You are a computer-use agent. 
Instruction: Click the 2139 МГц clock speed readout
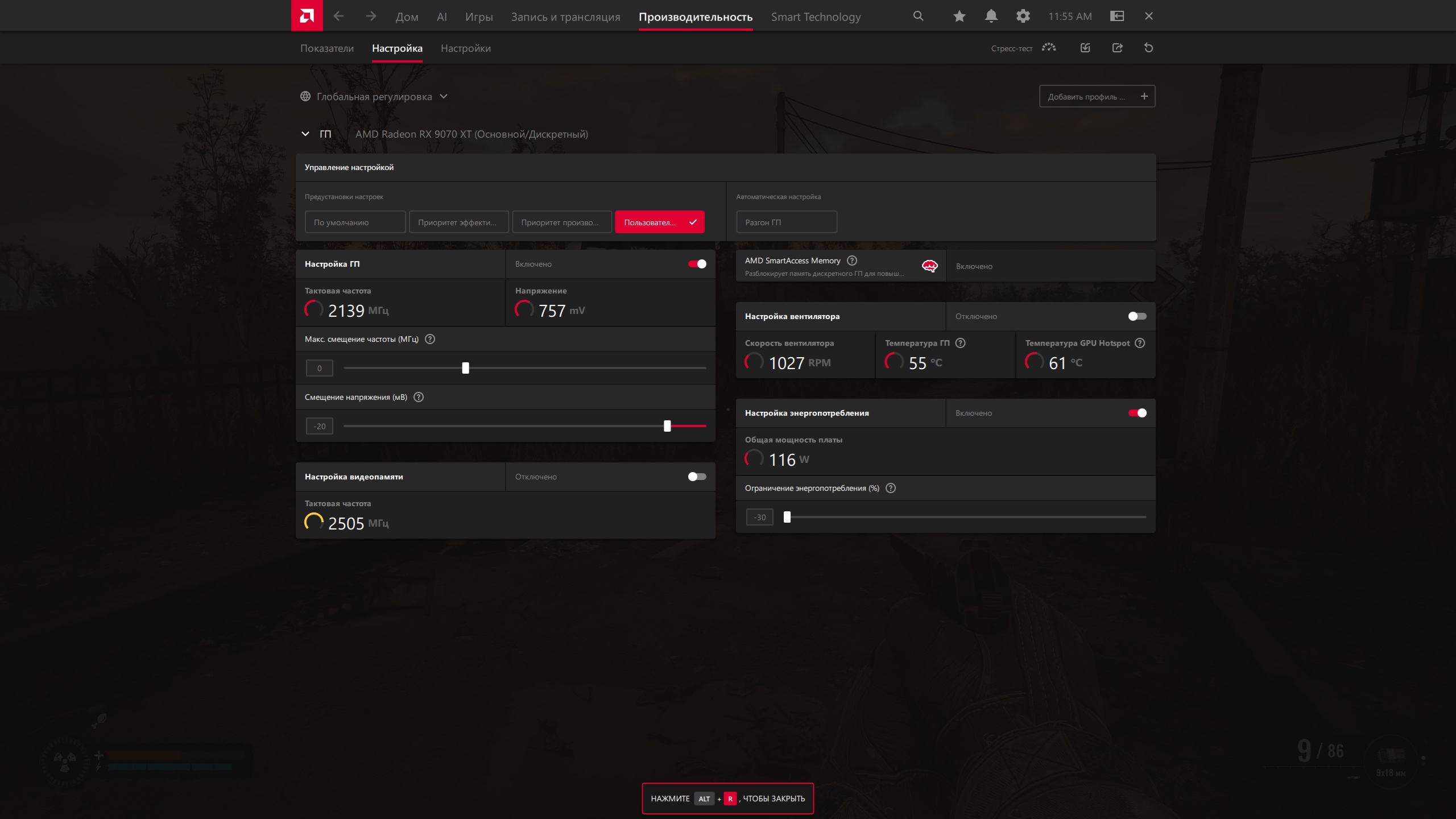[358, 311]
